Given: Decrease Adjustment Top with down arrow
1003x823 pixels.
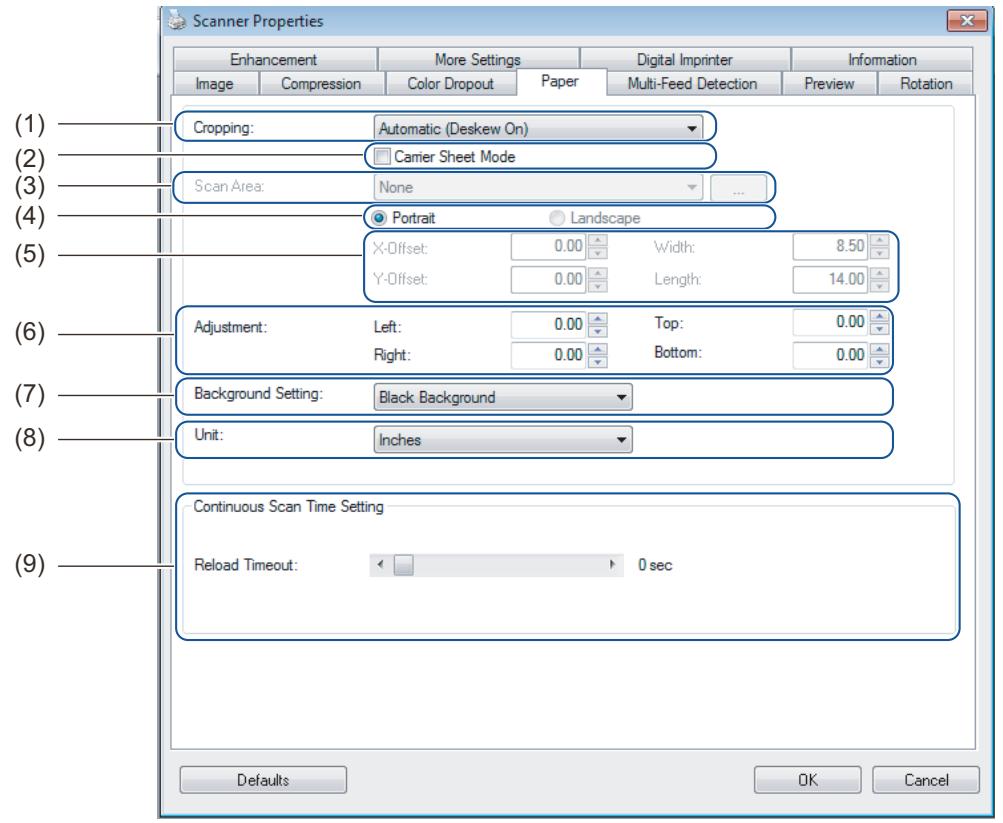Looking at the screenshot, I should tap(880, 329).
